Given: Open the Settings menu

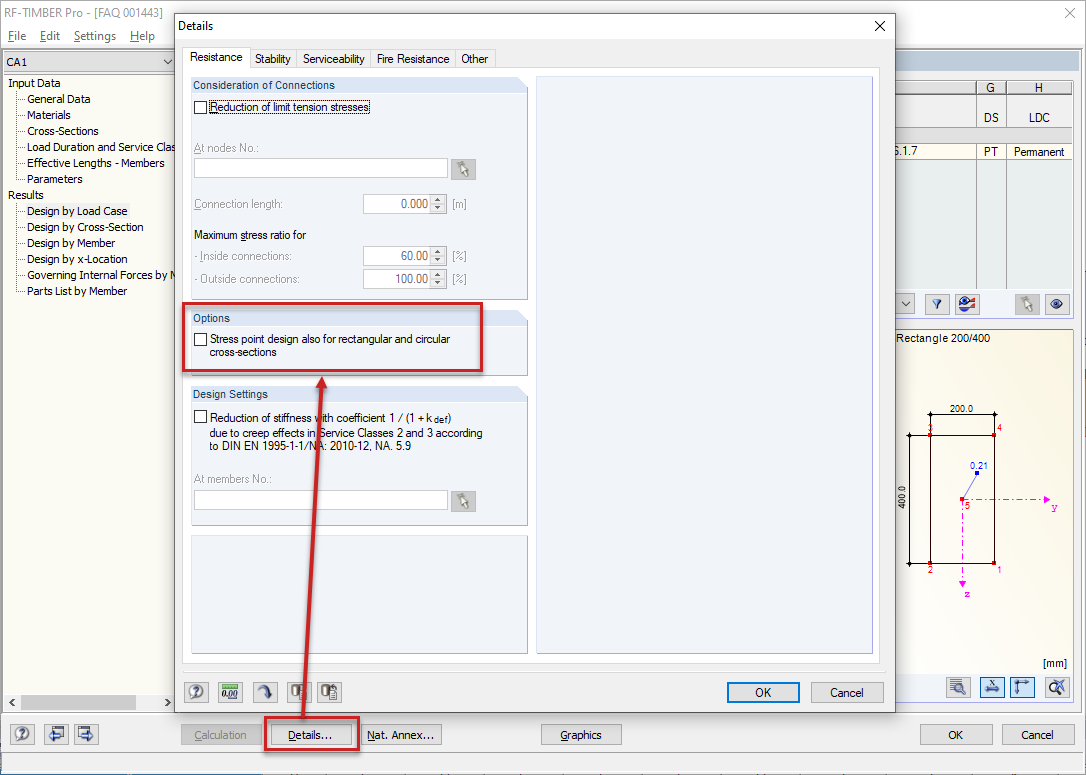Looking at the screenshot, I should [x=95, y=36].
